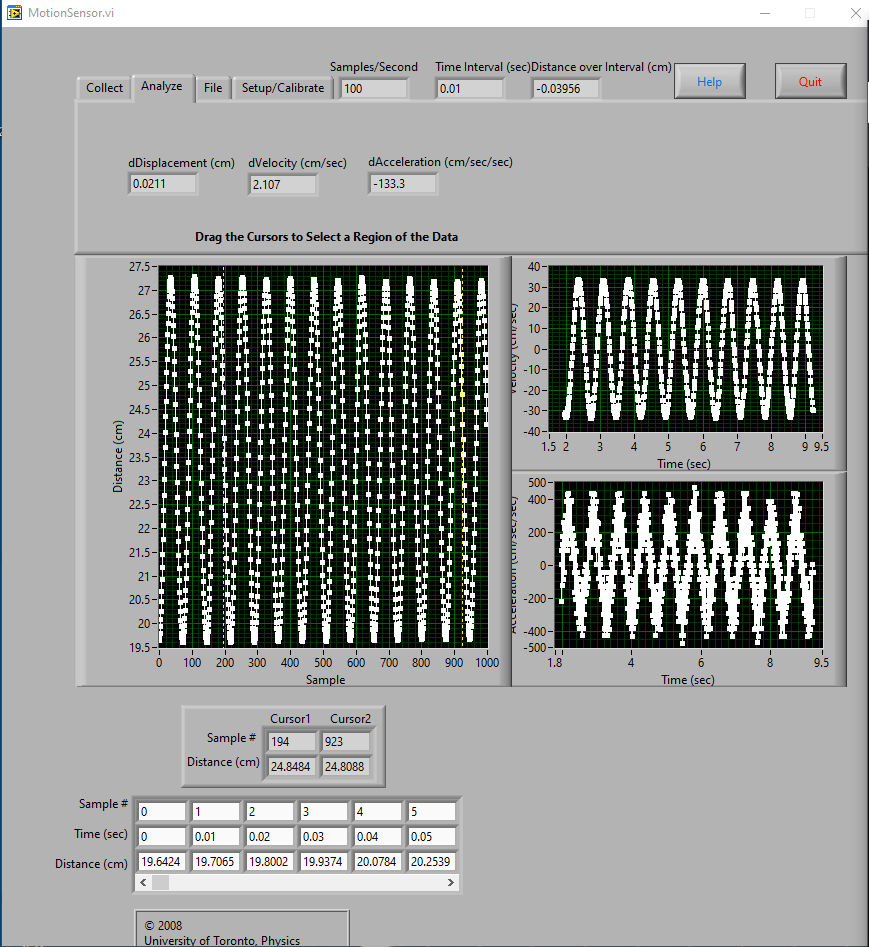Click Time cell showing 0.04

point(377,836)
